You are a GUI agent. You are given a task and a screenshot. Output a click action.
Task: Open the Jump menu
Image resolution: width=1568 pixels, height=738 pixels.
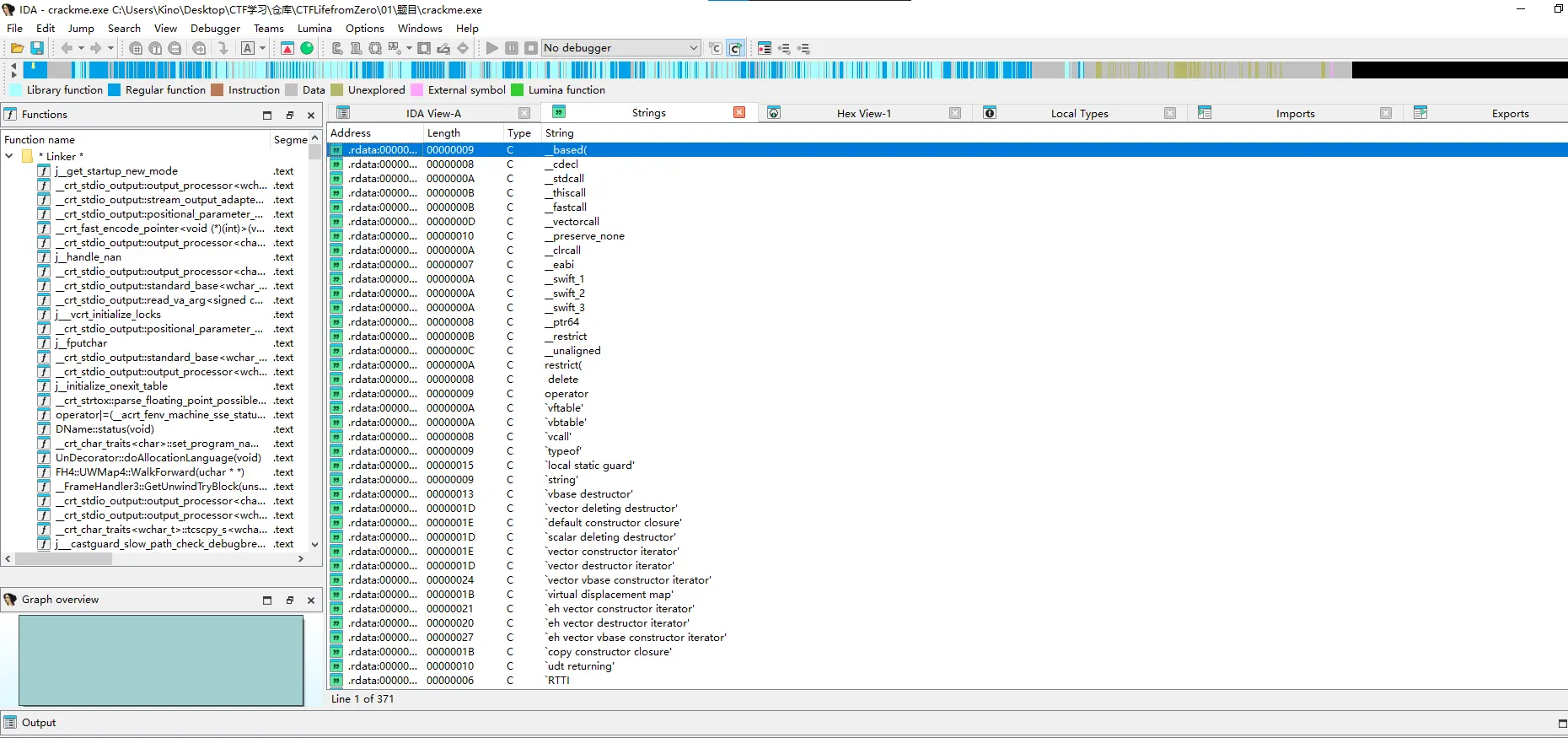click(x=81, y=28)
